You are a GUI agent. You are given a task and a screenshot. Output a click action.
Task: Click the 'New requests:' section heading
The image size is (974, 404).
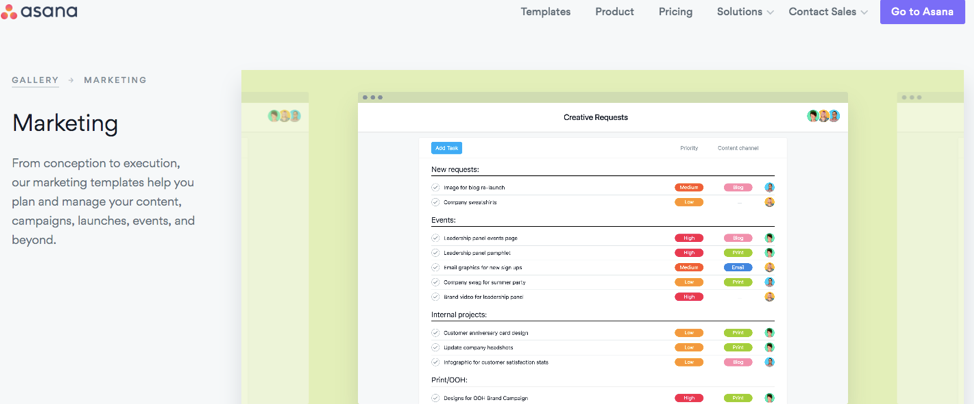[455, 169]
